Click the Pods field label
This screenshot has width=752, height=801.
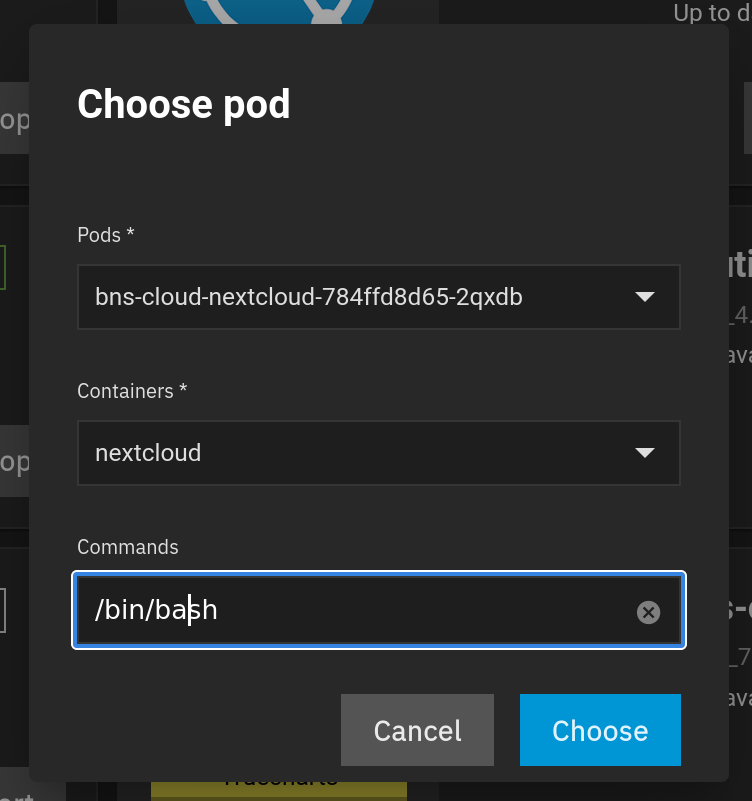click(106, 235)
